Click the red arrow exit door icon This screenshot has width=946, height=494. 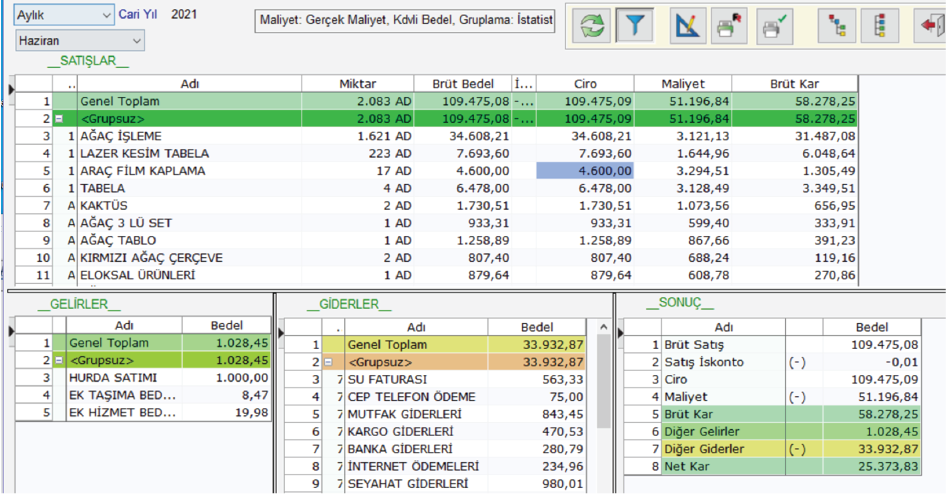[928, 28]
